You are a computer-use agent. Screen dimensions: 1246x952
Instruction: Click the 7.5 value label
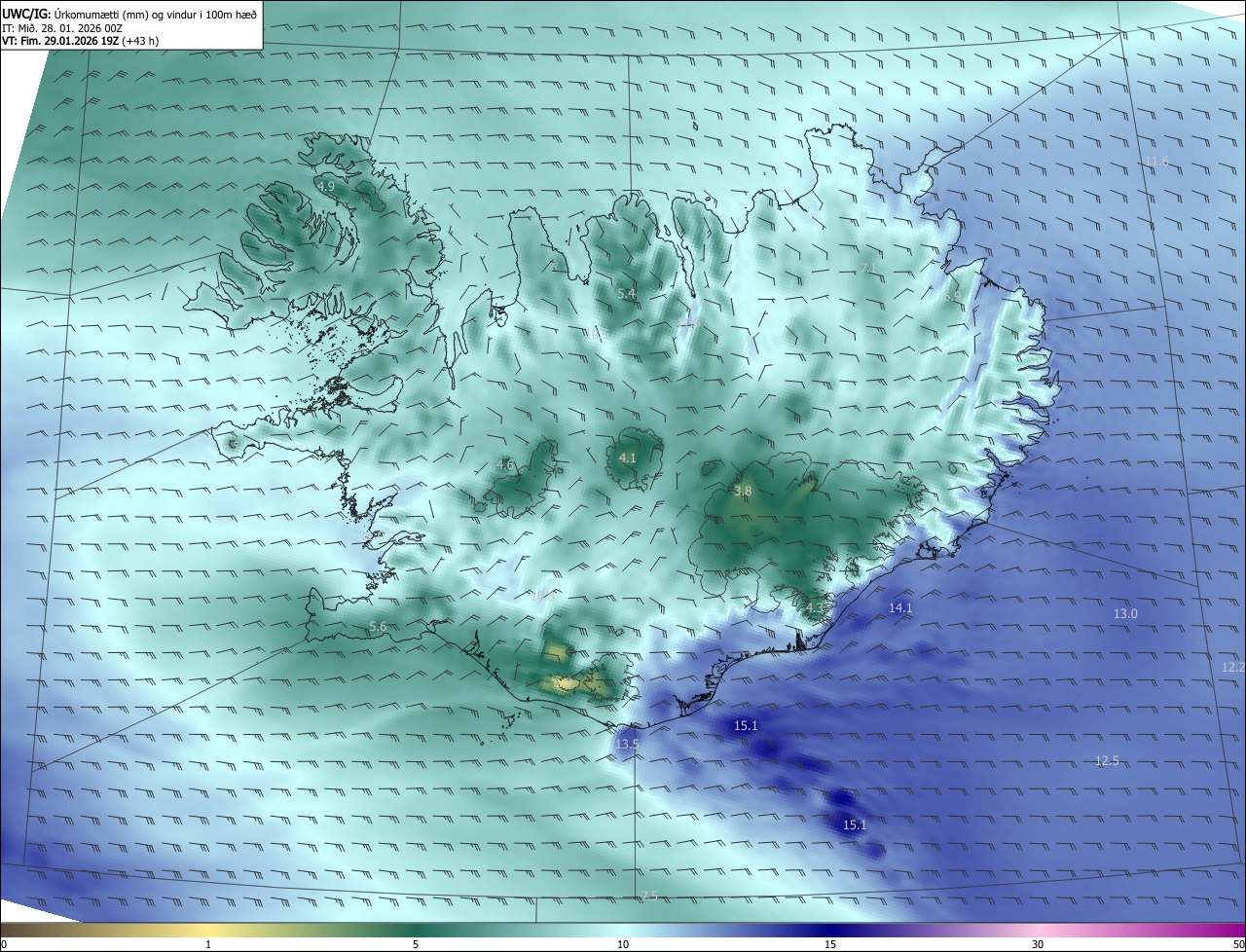pos(649,897)
